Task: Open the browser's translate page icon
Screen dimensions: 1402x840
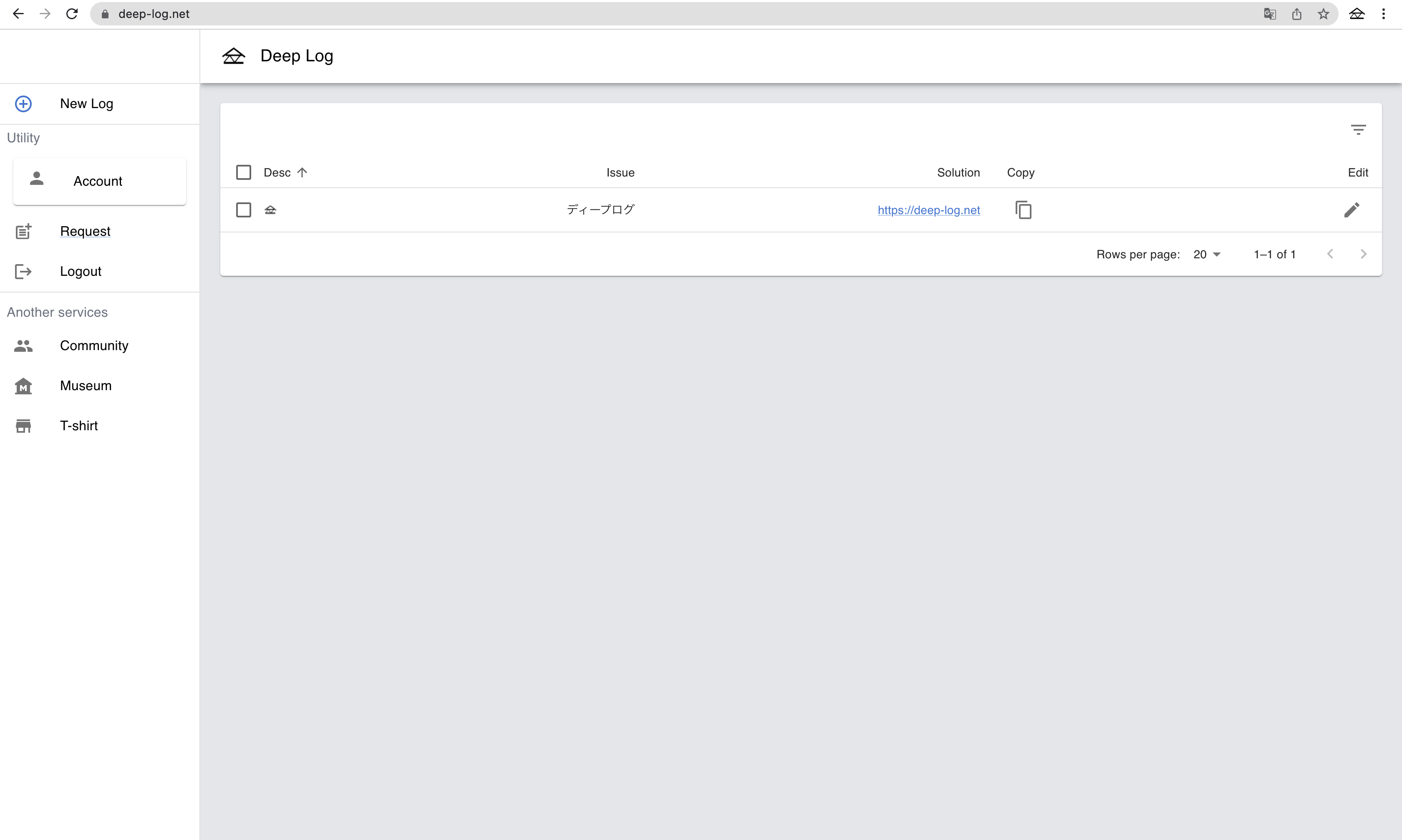Action: pos(1270,14)
